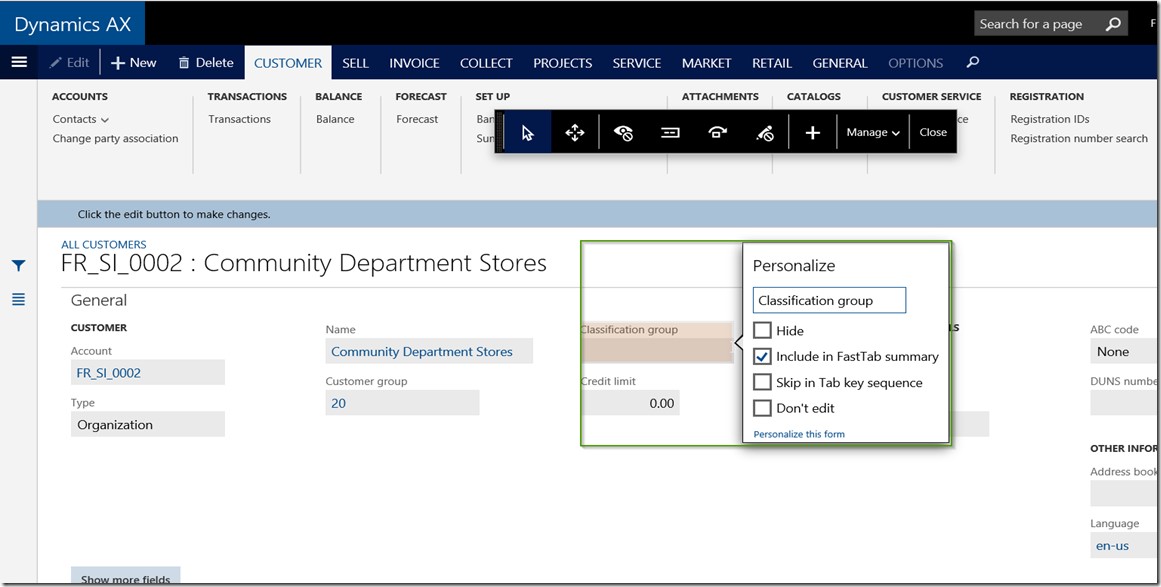This screenshot has width=1161, height=587.
Task: Click the Show more fields button
Action: [125, 578]
